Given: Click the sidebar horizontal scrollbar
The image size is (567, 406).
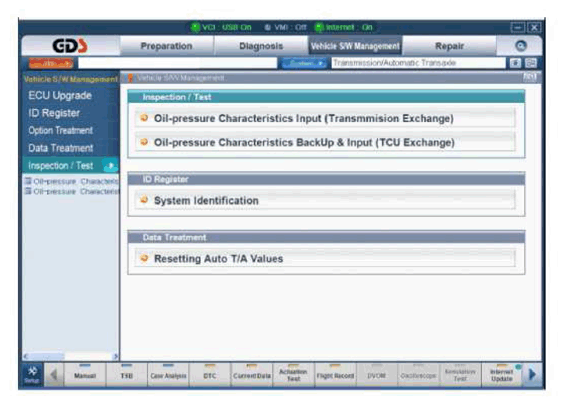Looking at the screenshot, I should (x=71, y=356).
